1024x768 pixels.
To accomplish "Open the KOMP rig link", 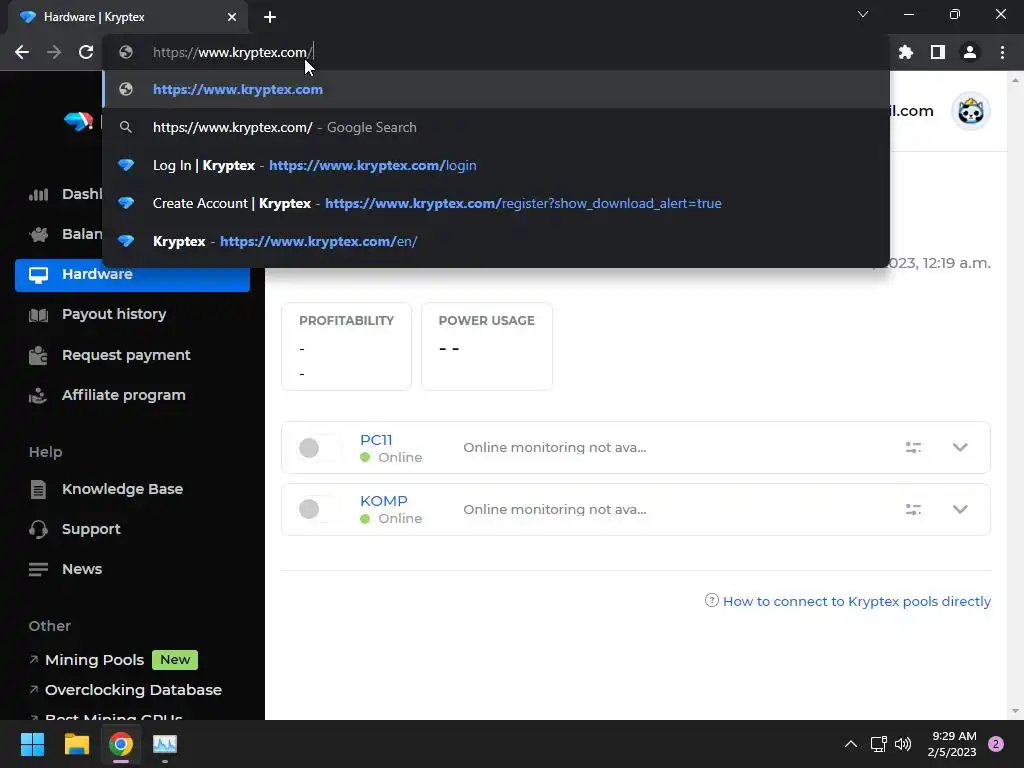I will point(383,501).
